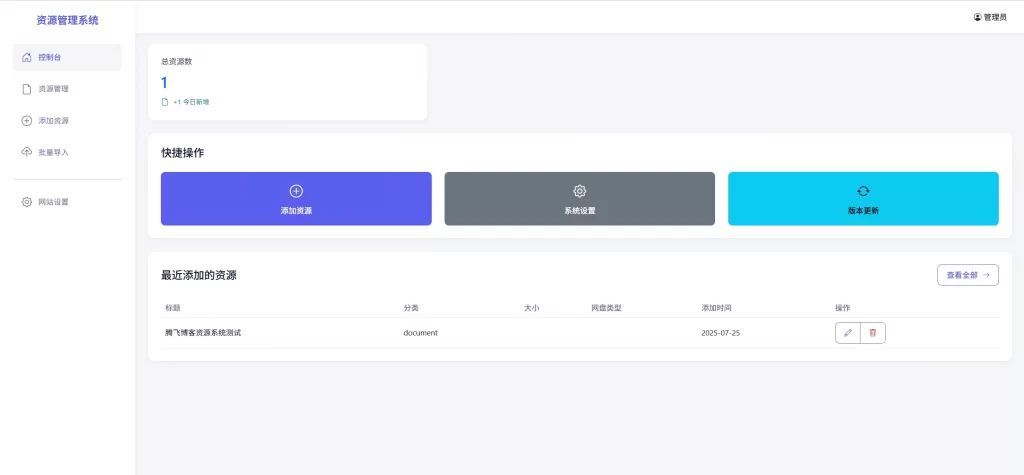Click the cyan 版本更新 quick action card
The image size is (1024, 475).
[863, 199]
